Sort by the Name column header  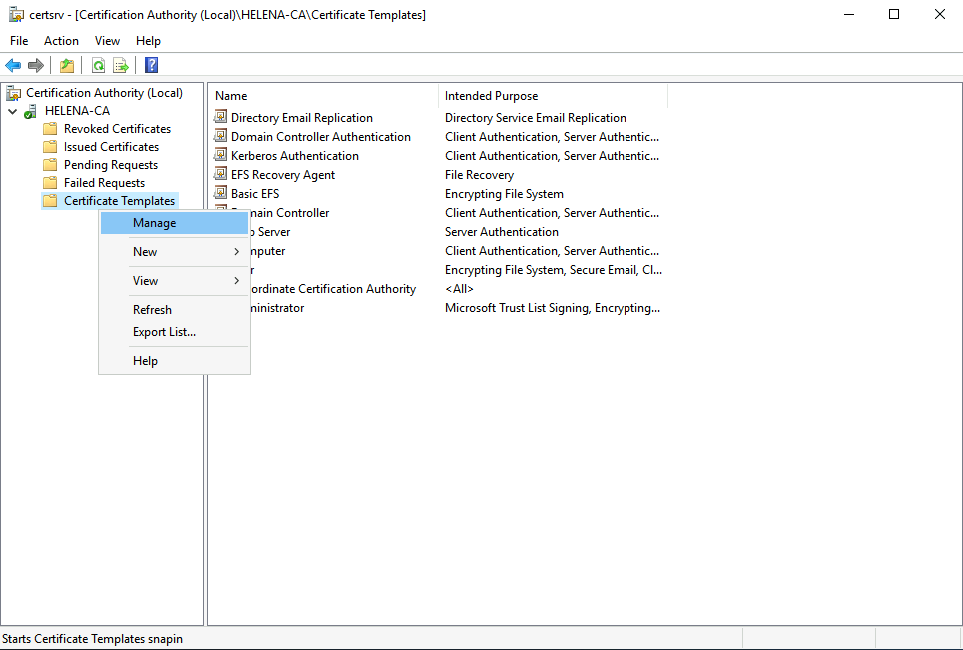[x=320, y=96]
